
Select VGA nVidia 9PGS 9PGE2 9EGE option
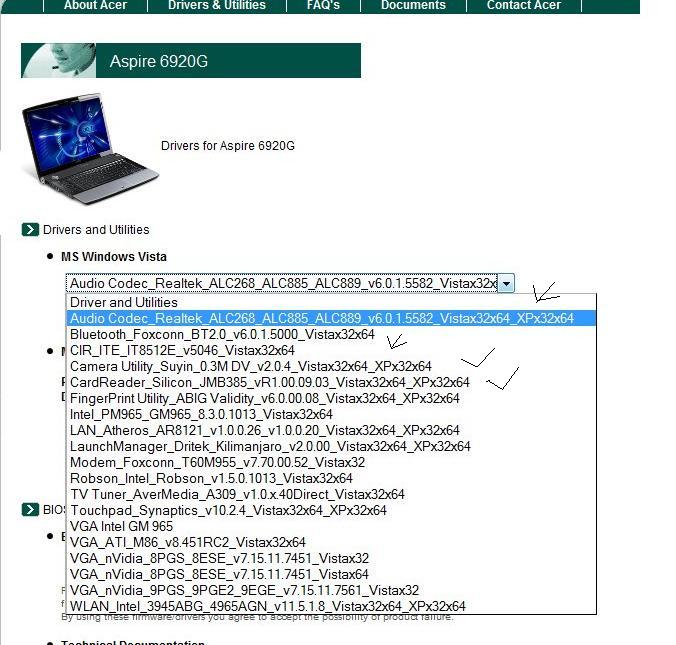coord(331,590)
